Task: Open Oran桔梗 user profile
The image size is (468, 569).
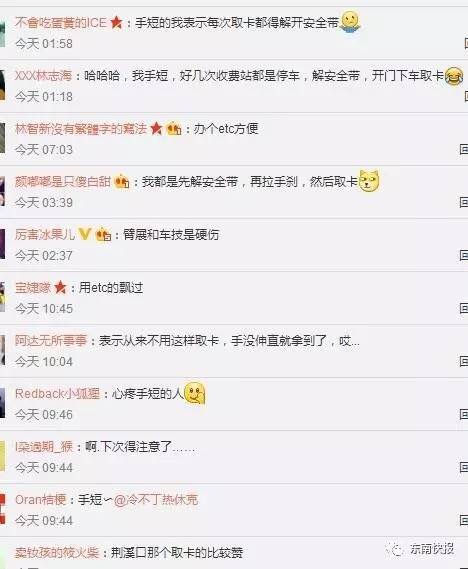Action: coord(41,500)
